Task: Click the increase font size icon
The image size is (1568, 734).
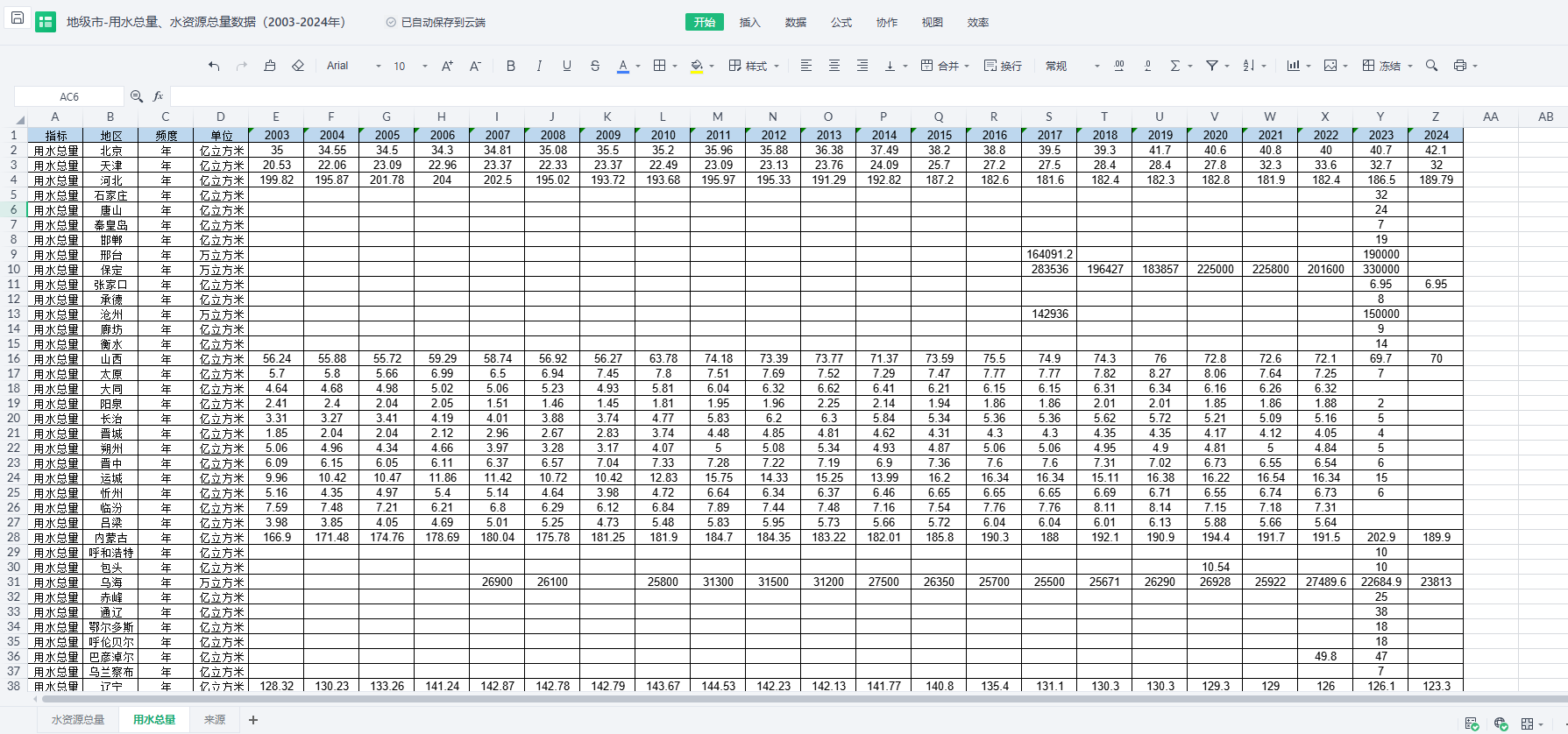Action: pyautogui.click(x=447, y=66)
